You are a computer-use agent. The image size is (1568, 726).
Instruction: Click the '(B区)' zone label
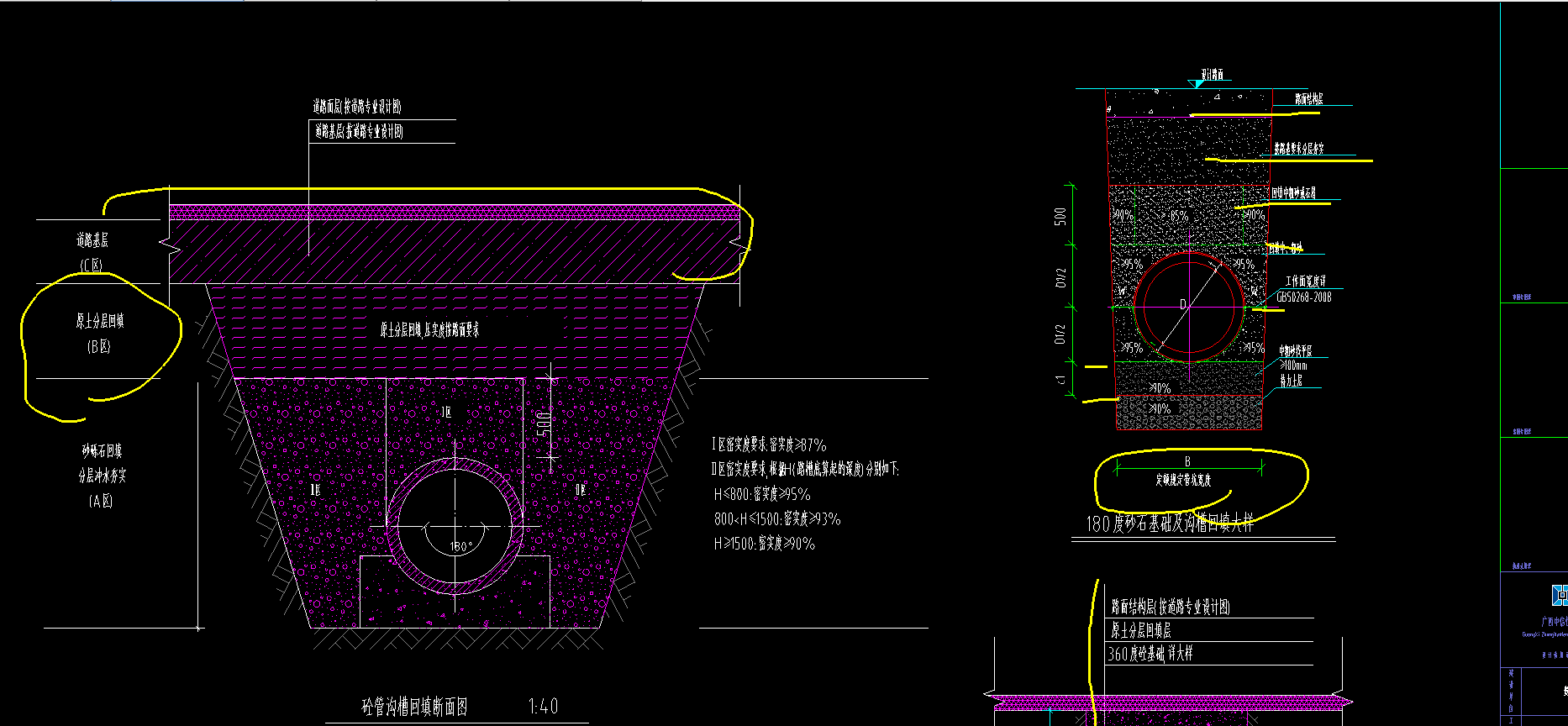[98, 346]
